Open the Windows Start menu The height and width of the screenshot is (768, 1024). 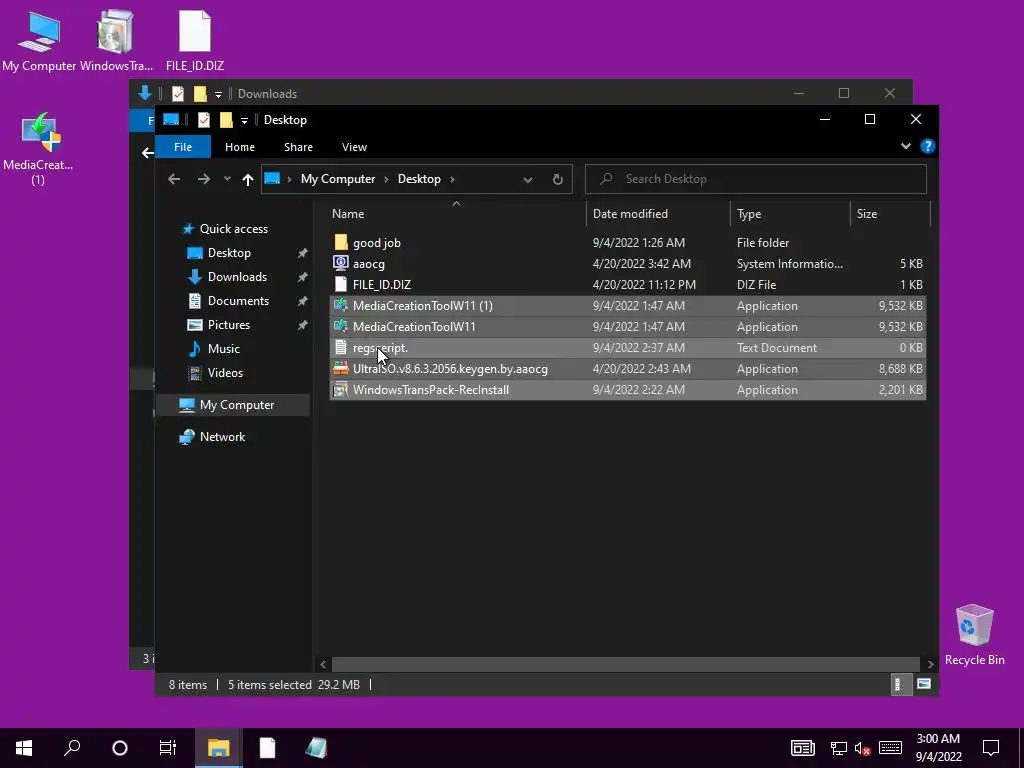(x=24, y=748)
